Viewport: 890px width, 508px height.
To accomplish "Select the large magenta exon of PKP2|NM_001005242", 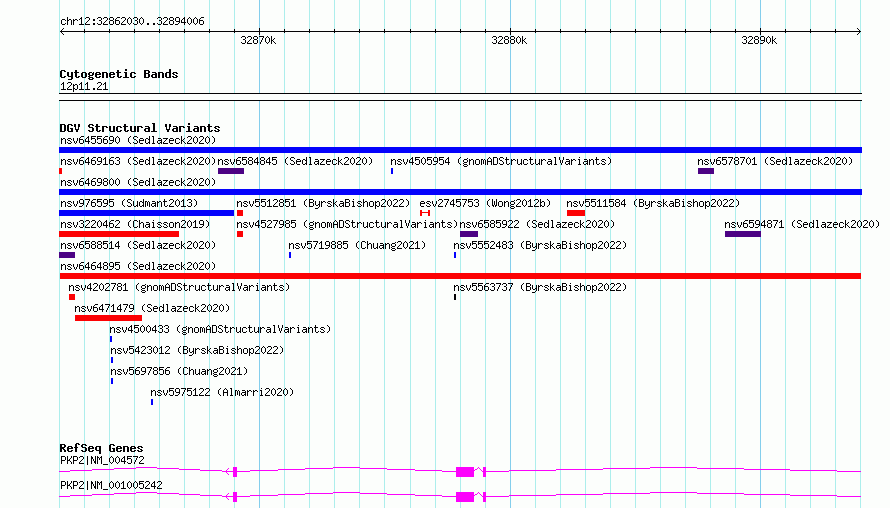I will coord(465,497).
